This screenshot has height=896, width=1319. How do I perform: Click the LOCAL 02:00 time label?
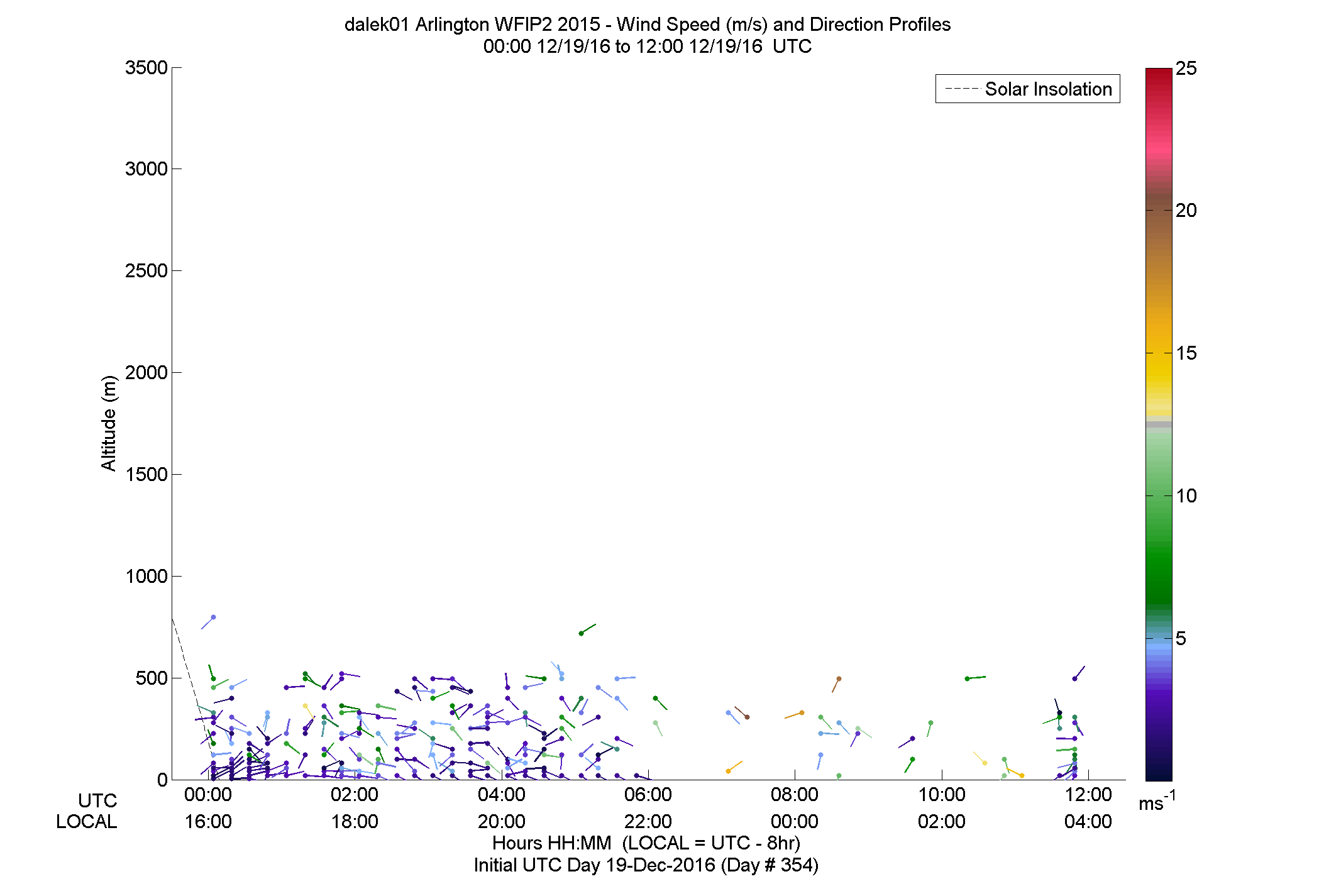(942, 821)
